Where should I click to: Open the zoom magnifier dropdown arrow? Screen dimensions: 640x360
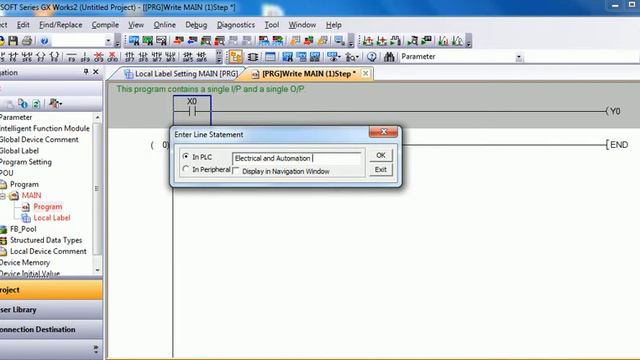(357, 57)
